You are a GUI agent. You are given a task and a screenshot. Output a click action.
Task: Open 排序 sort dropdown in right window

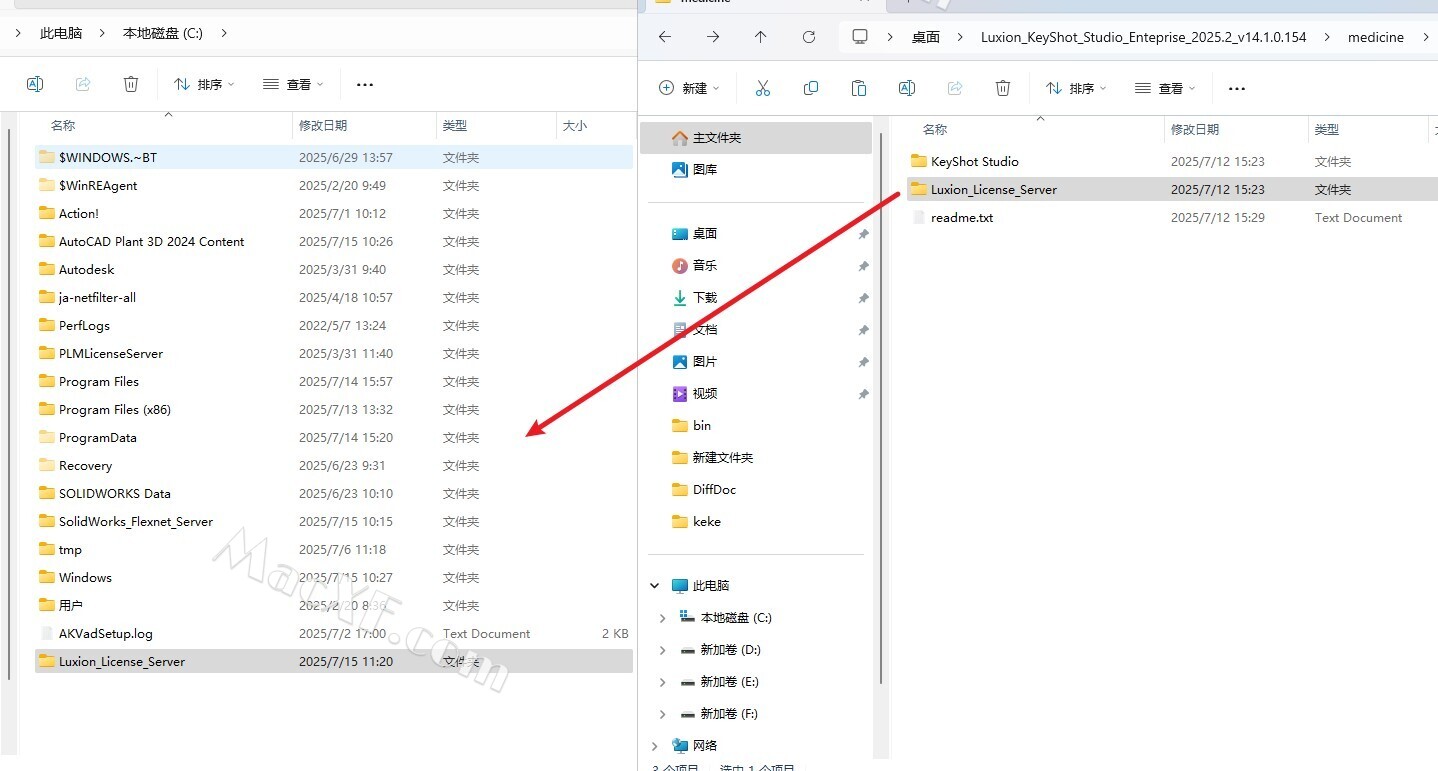coord(1076,88)
